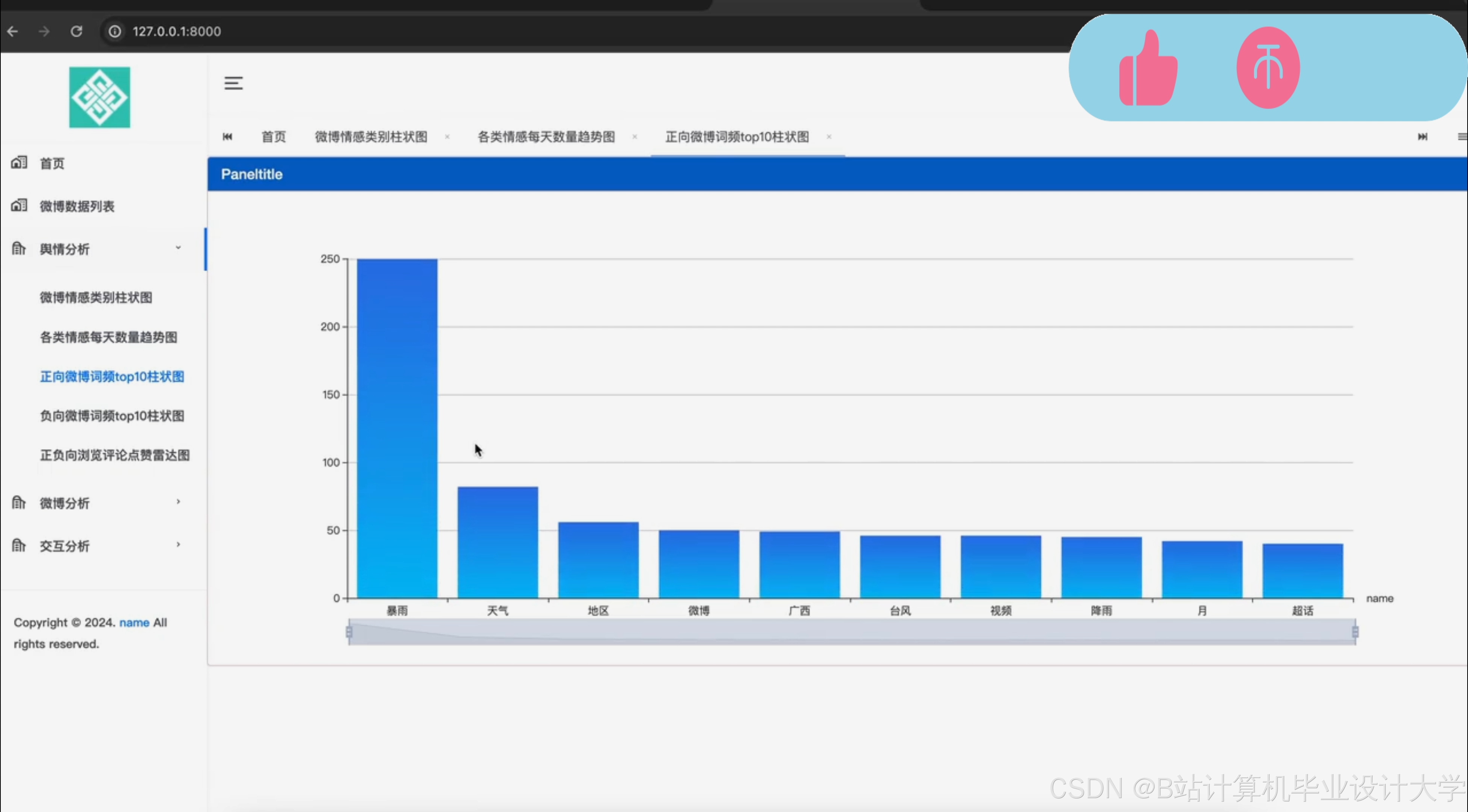Click the teal site logo
Image resolution: width=1468 pixels, height=812 pixels.
pyautogui.click(x=100, y=97)
